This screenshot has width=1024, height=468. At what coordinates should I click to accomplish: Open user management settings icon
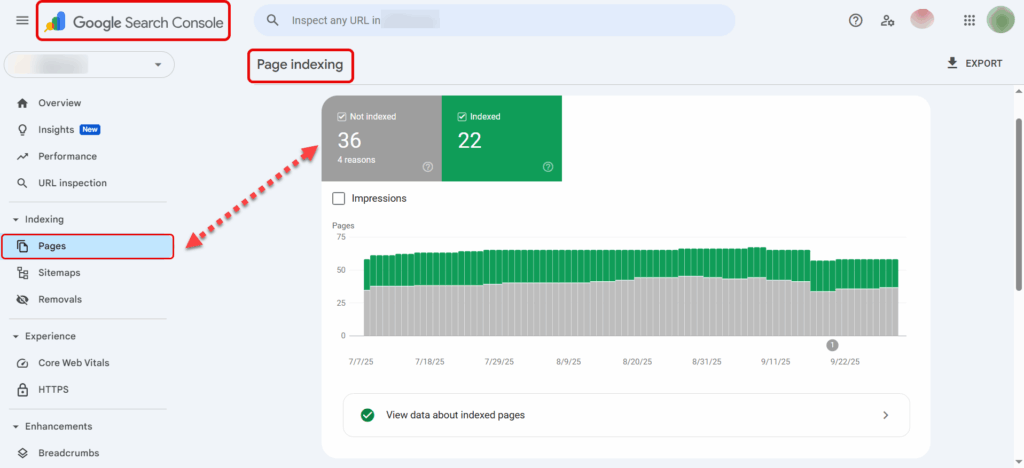887,20
